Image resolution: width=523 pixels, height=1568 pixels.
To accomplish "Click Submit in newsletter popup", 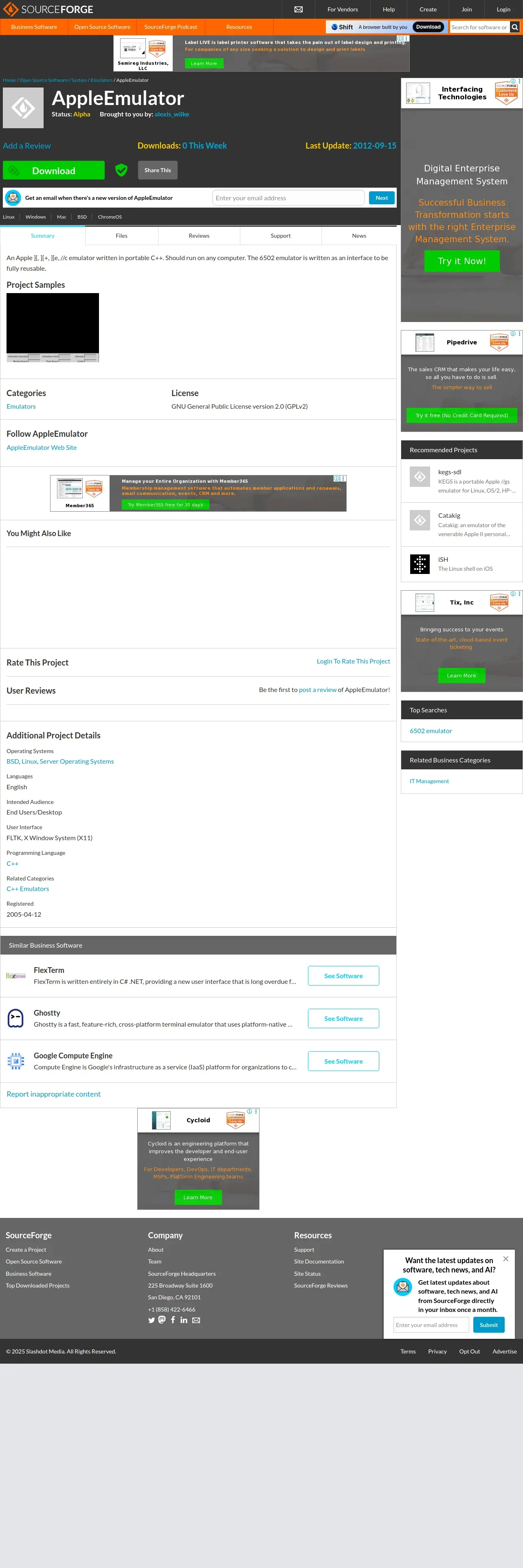I will pyautogui.click(x=489, y=1325).
